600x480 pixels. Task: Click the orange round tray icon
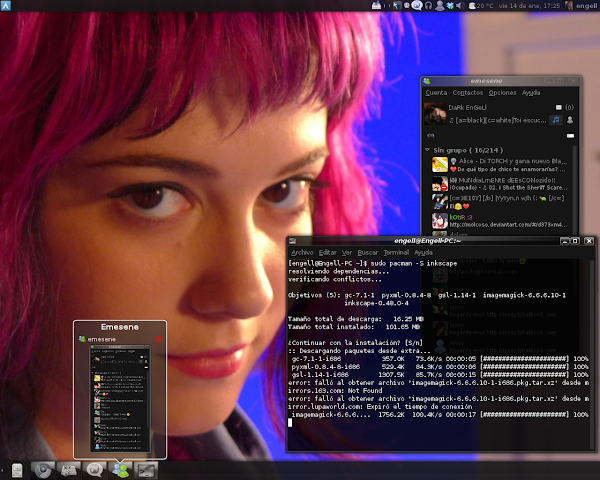(x=407, y=5)
